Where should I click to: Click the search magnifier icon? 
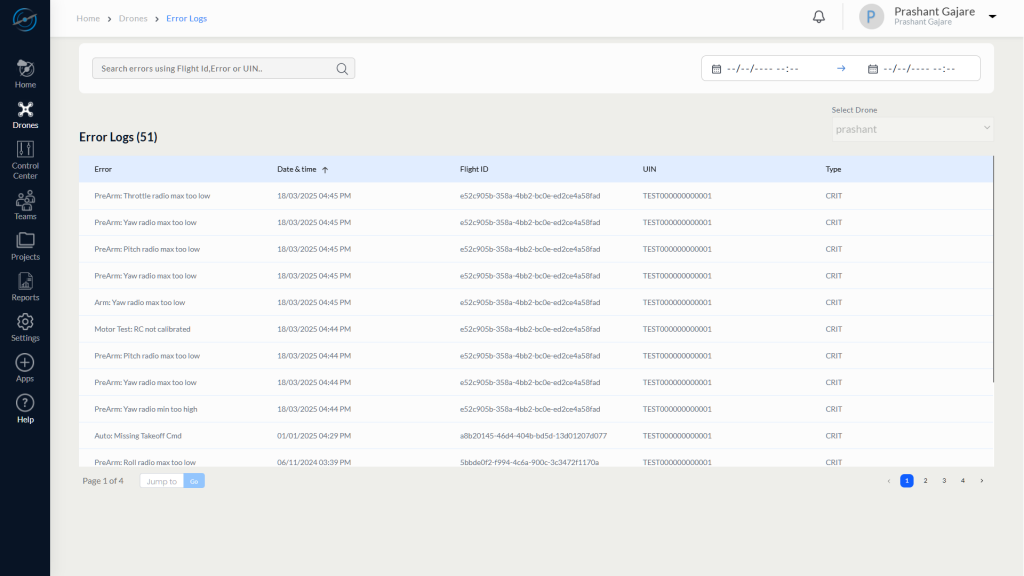(x=342, y=68)
